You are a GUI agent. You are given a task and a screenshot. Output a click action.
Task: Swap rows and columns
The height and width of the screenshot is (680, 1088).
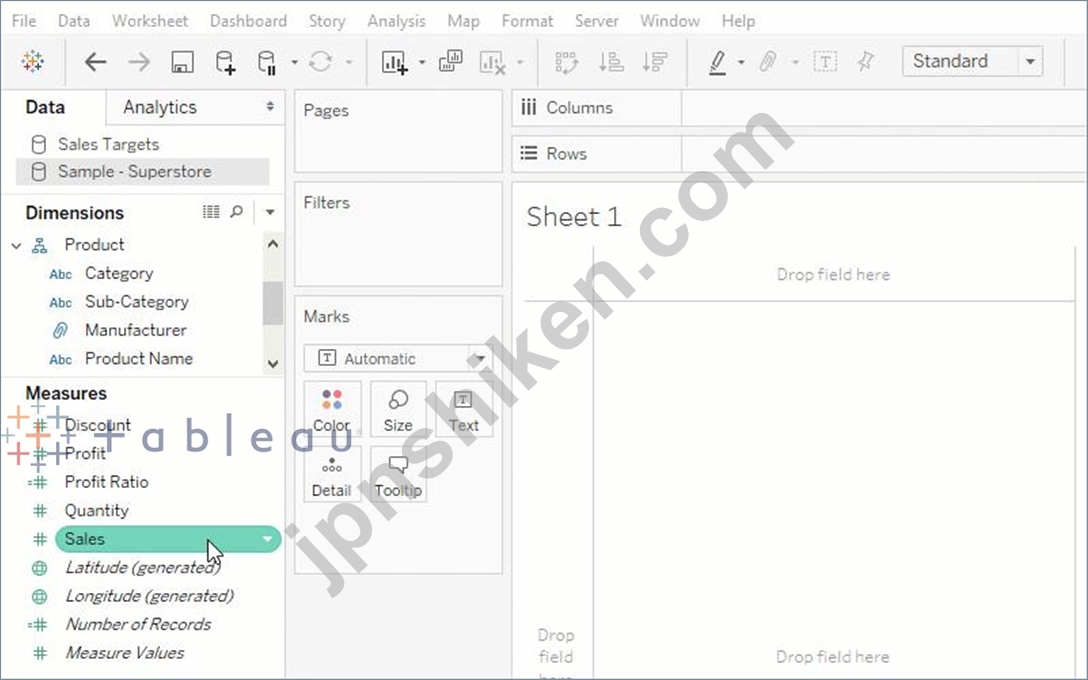click(567, 62)
